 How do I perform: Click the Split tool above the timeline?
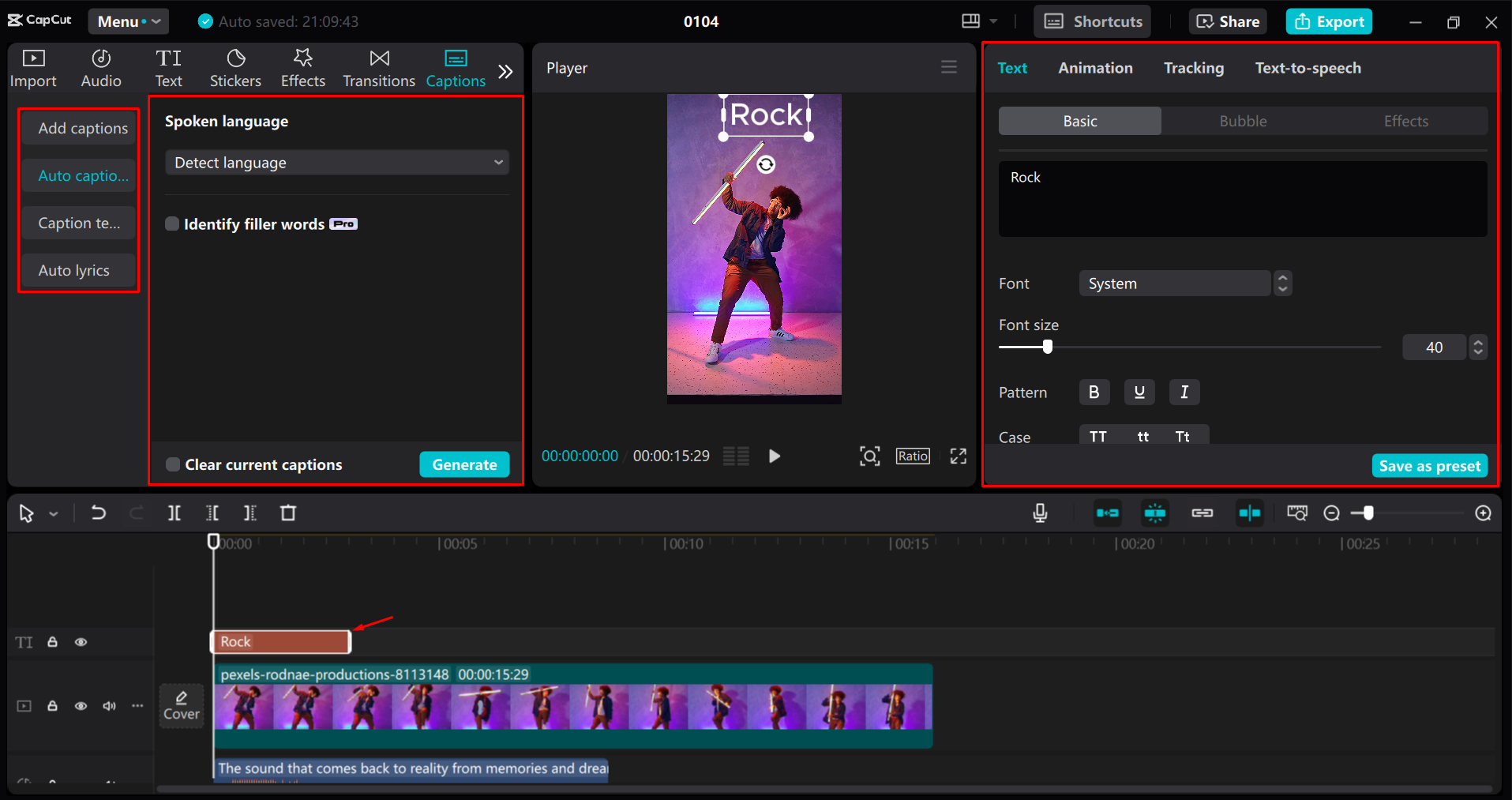[x=174, y=513]
